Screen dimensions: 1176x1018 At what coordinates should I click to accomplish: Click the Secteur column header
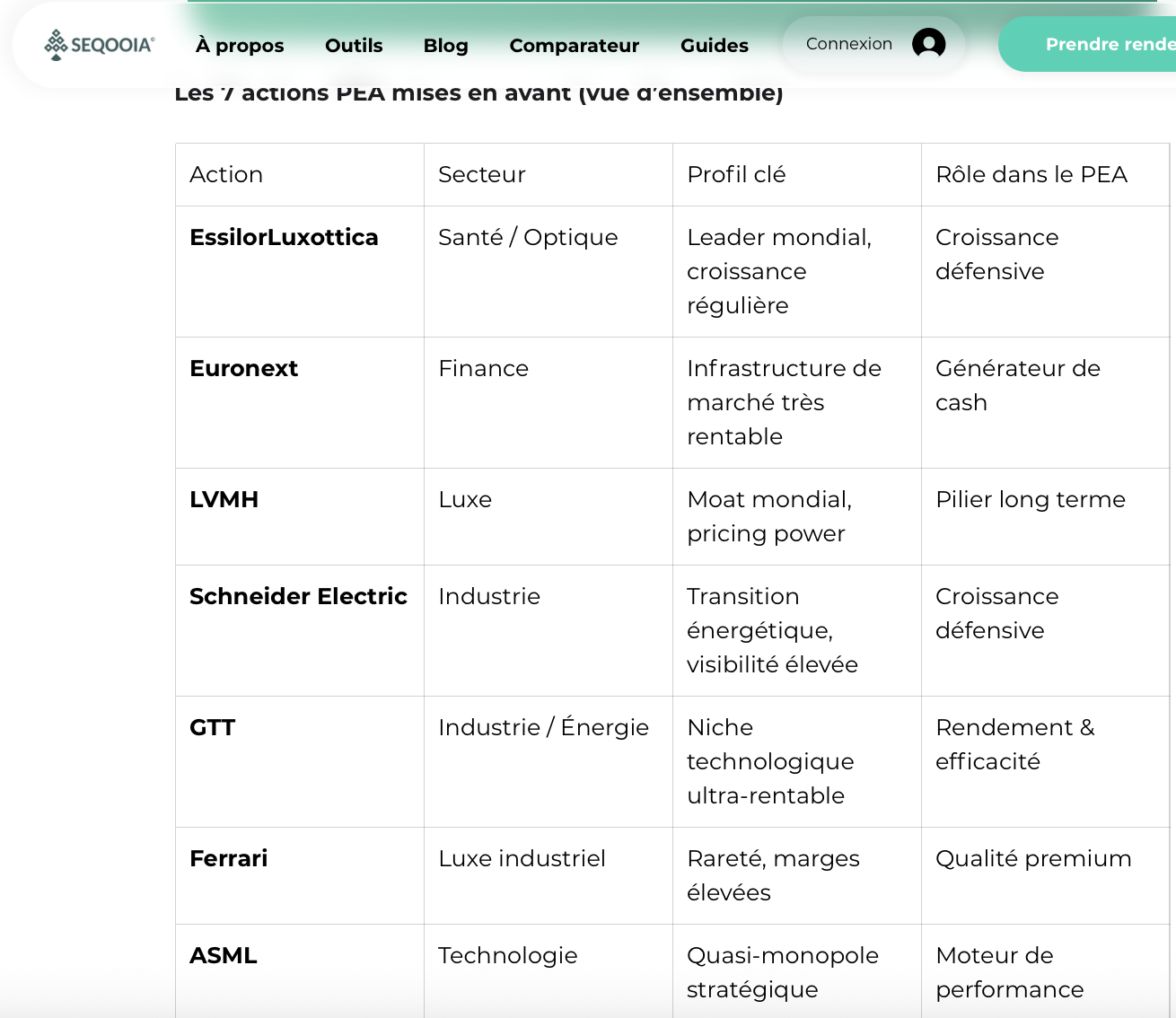[482, 175]
